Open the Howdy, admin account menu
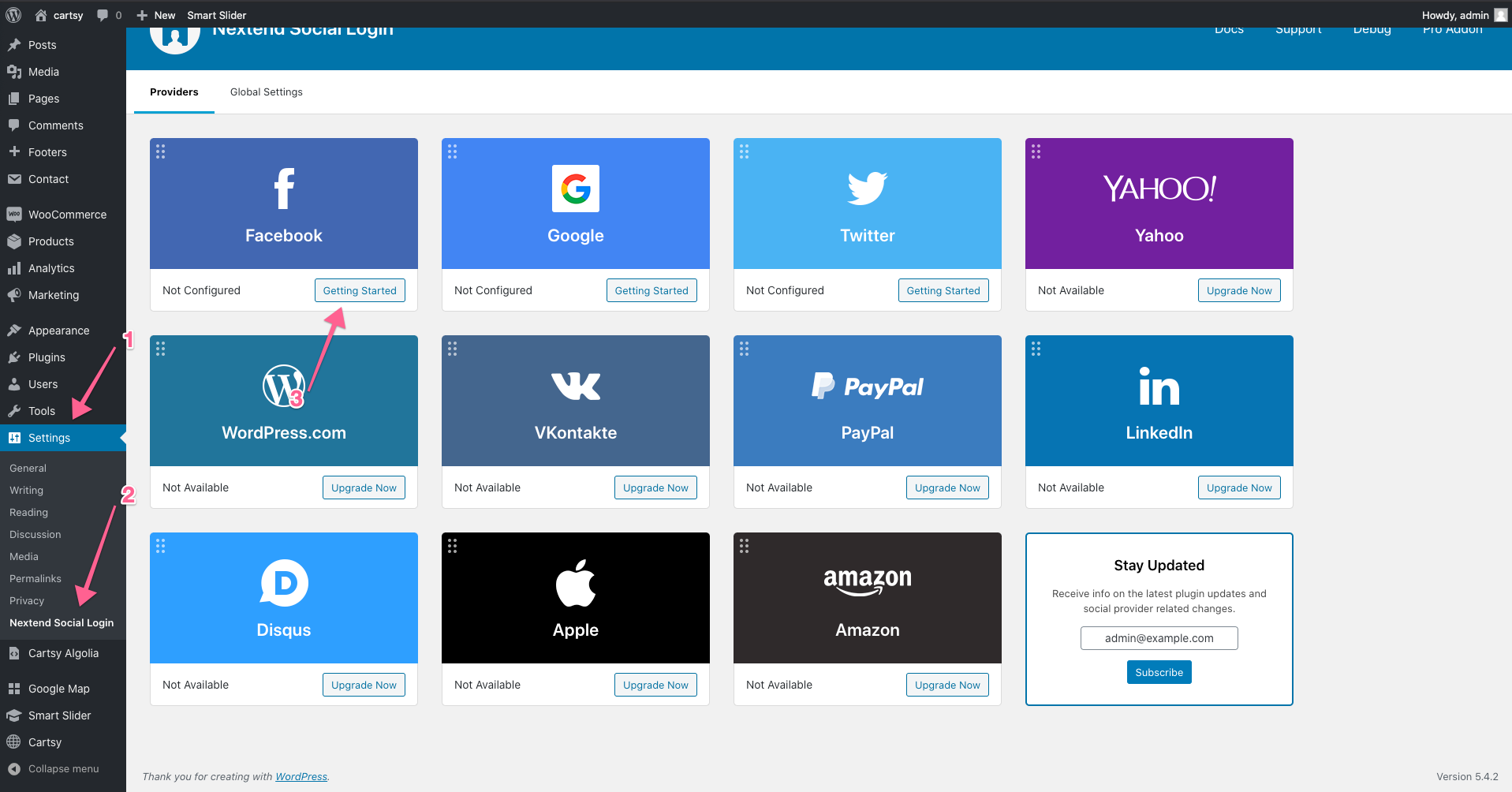The width and height of the screenshot is (1512, 792). pos(1464,15)
